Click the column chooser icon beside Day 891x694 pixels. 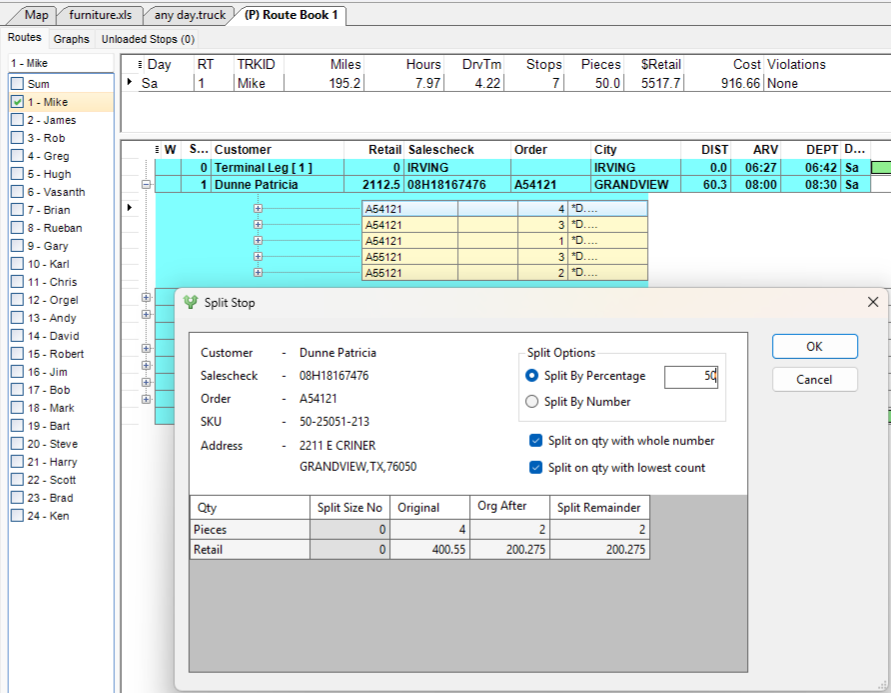140,65
